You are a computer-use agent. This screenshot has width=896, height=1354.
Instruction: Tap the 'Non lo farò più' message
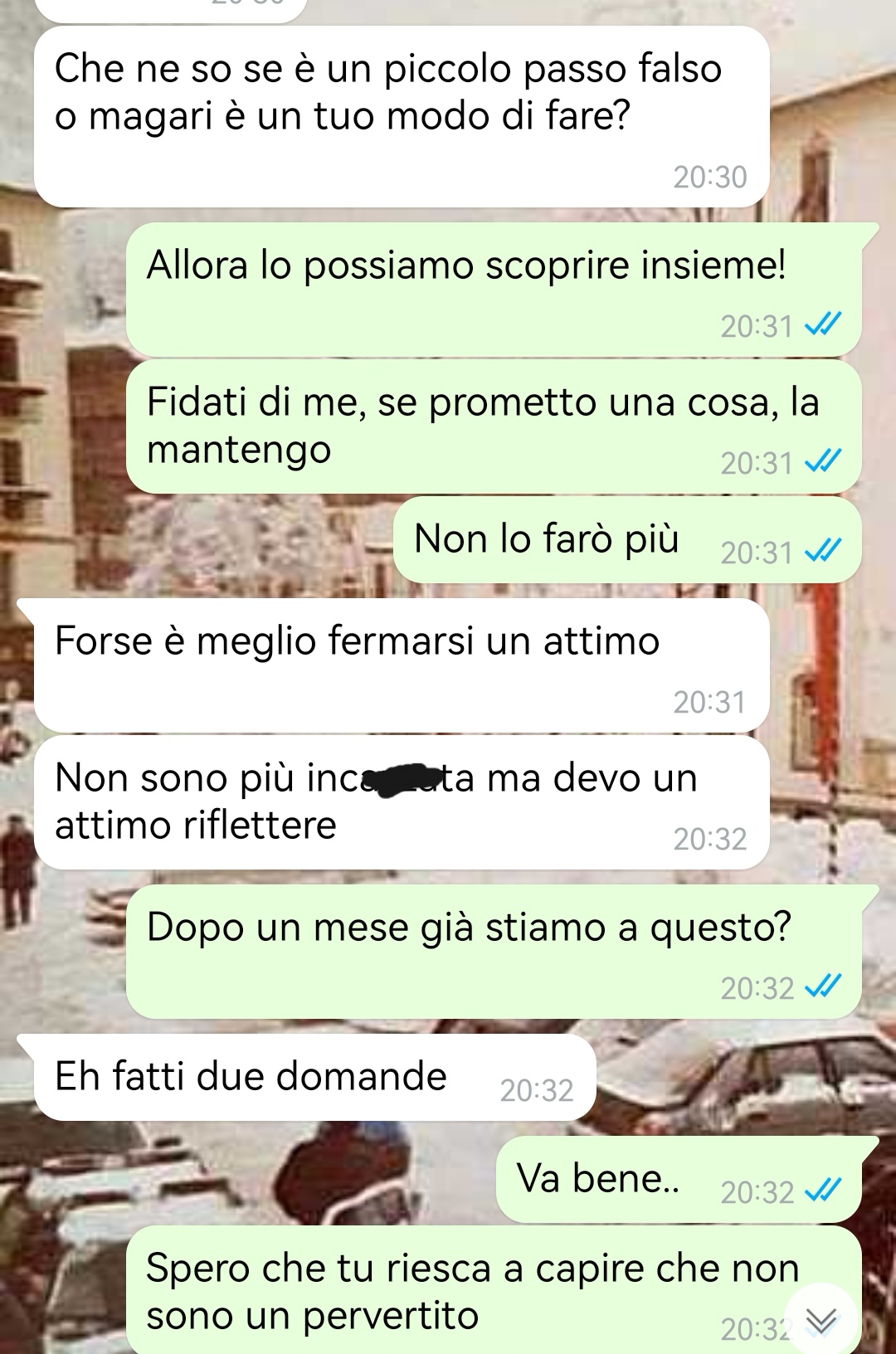627,539
